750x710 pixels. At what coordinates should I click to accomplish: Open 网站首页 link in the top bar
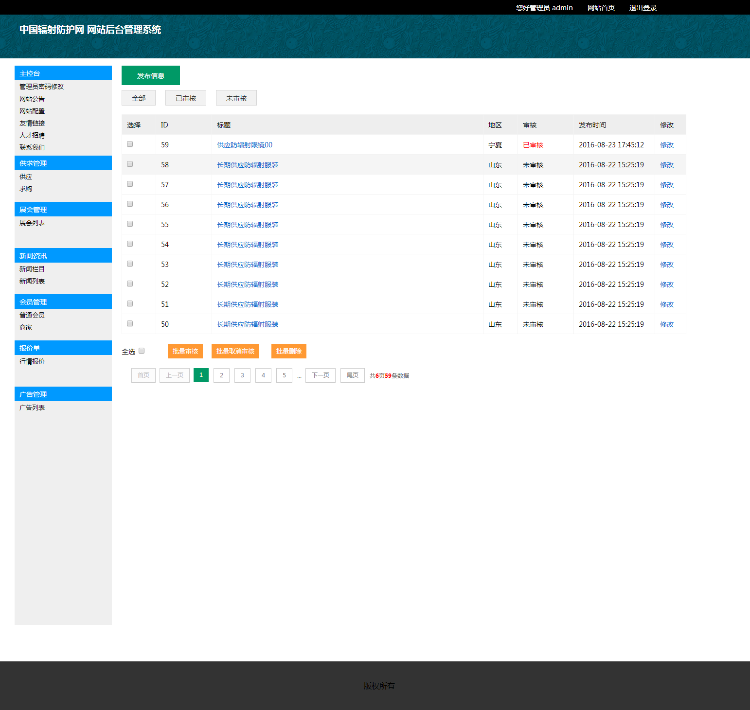[x=601, y=7]
